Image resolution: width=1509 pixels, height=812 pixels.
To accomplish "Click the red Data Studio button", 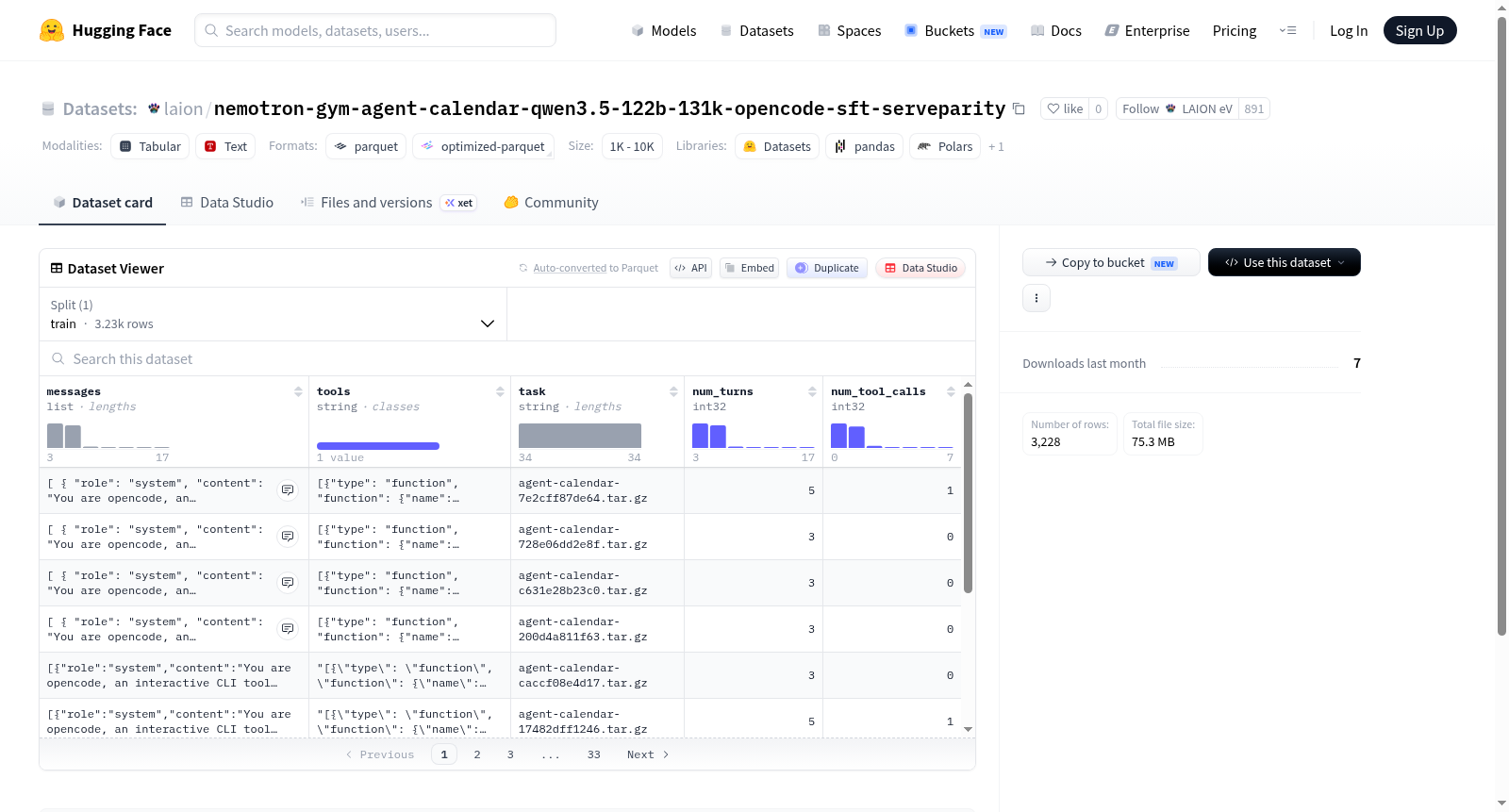I will click(920, 268).
